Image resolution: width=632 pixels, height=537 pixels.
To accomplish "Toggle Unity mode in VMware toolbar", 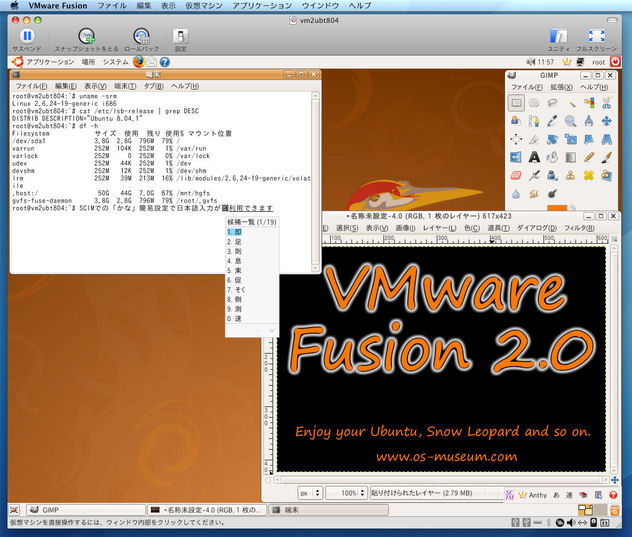I will click(x=558, y=40).
